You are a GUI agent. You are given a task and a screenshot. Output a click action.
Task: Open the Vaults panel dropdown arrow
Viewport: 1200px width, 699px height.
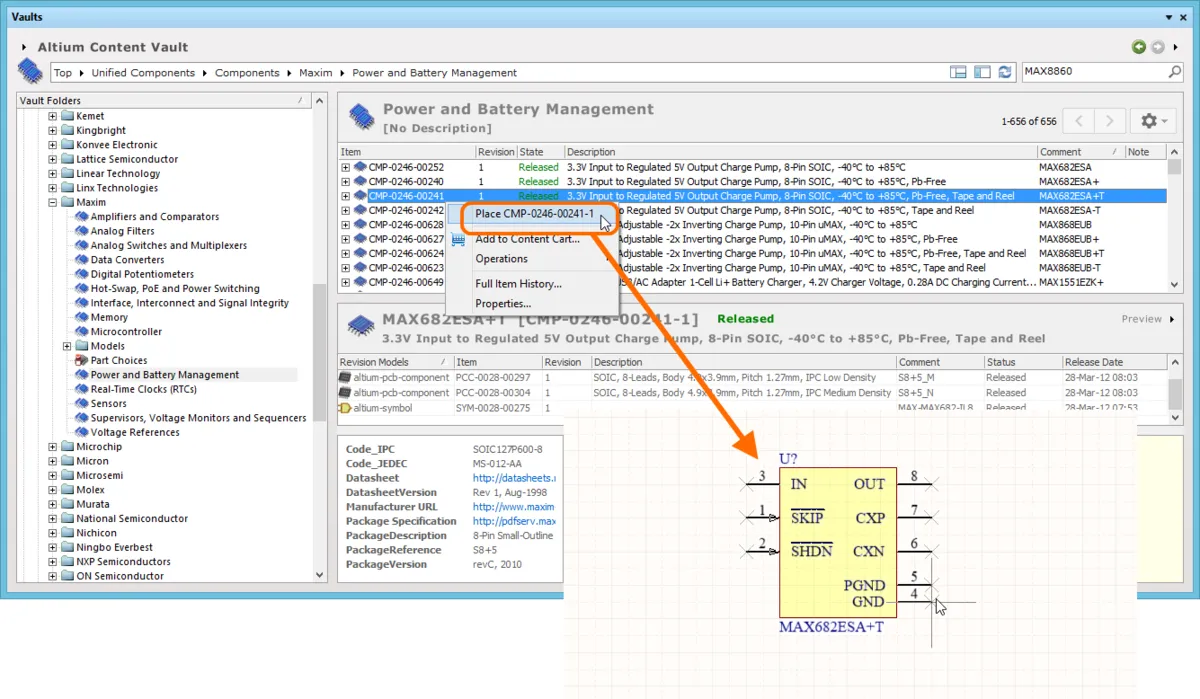point(1170,18)
